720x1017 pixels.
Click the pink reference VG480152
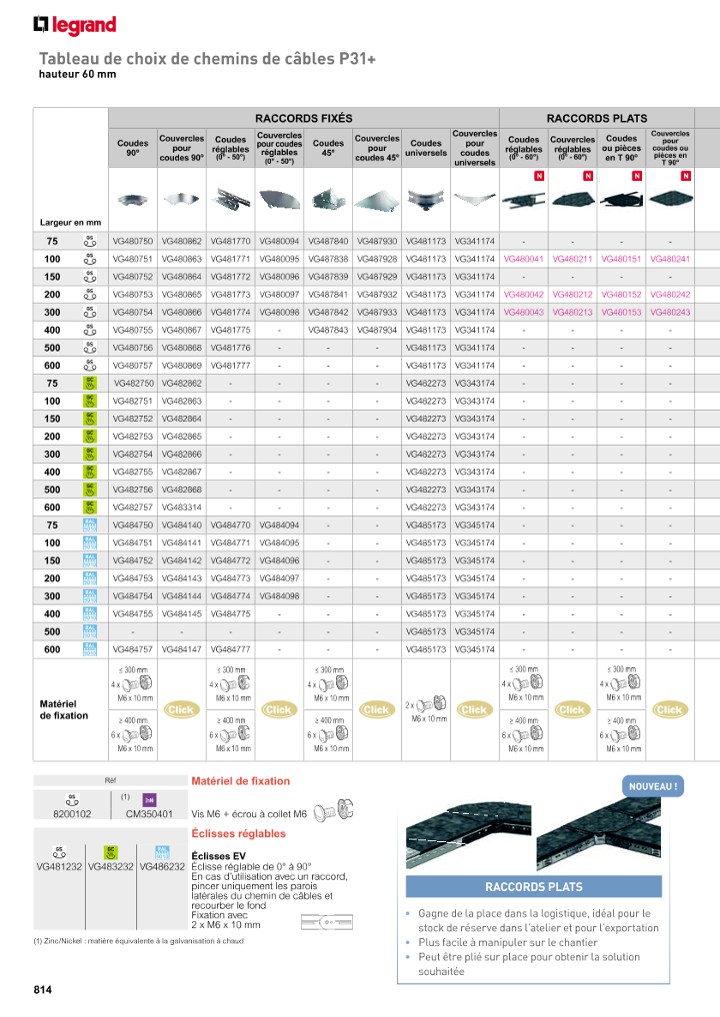pyautogui.click(x=621, y=294)
